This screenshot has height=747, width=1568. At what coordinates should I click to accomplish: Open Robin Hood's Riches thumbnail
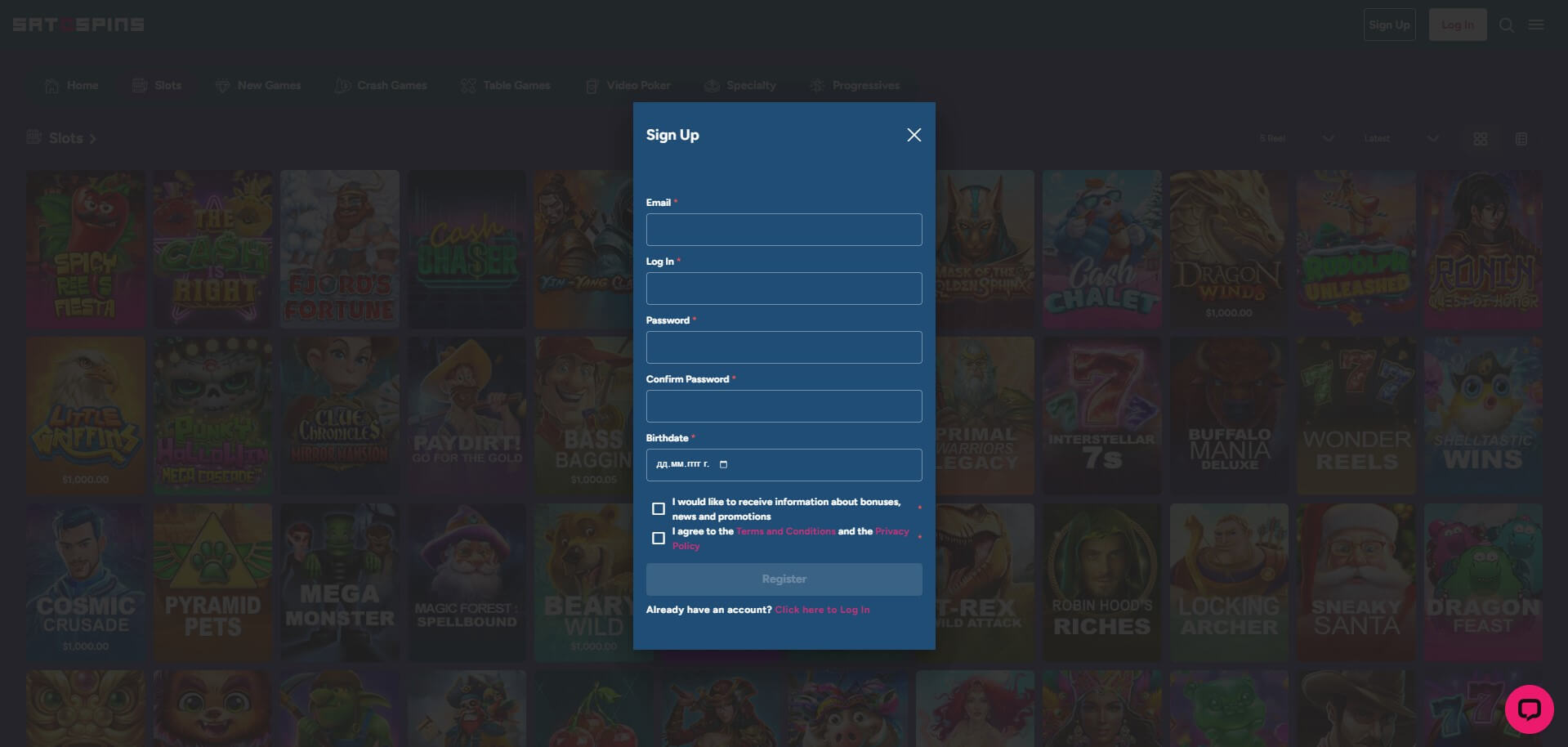(x=1101, y=583)
